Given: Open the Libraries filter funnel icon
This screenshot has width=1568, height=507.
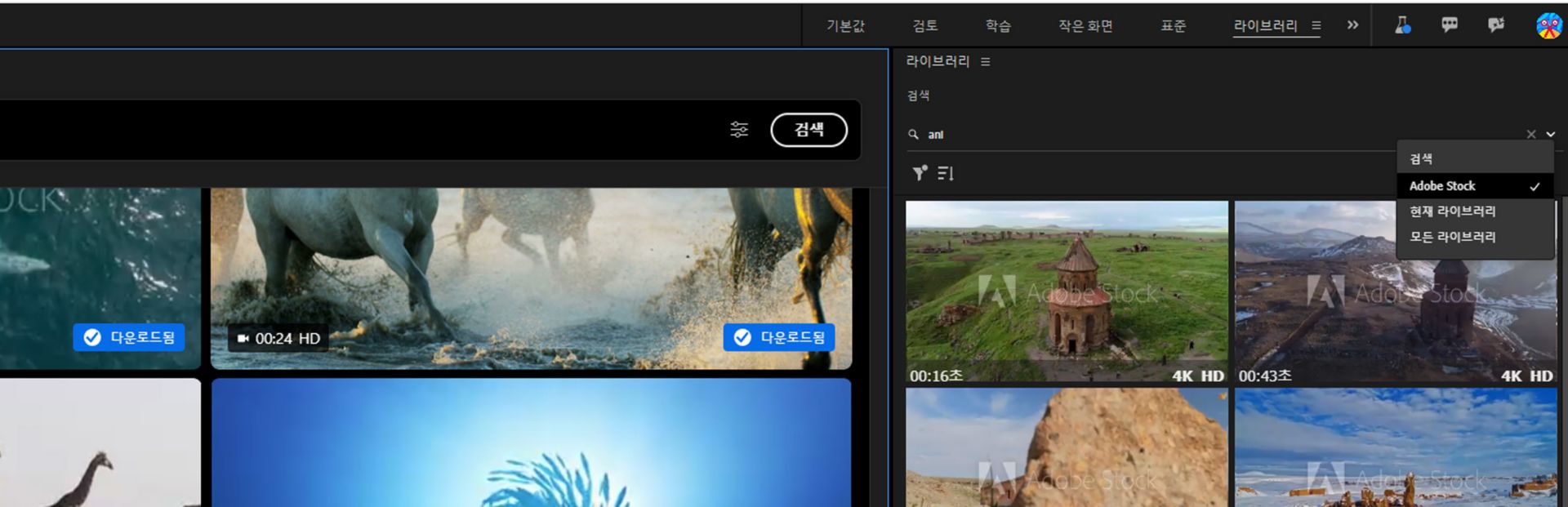Looking at the screenshot, I should point(920,173).
